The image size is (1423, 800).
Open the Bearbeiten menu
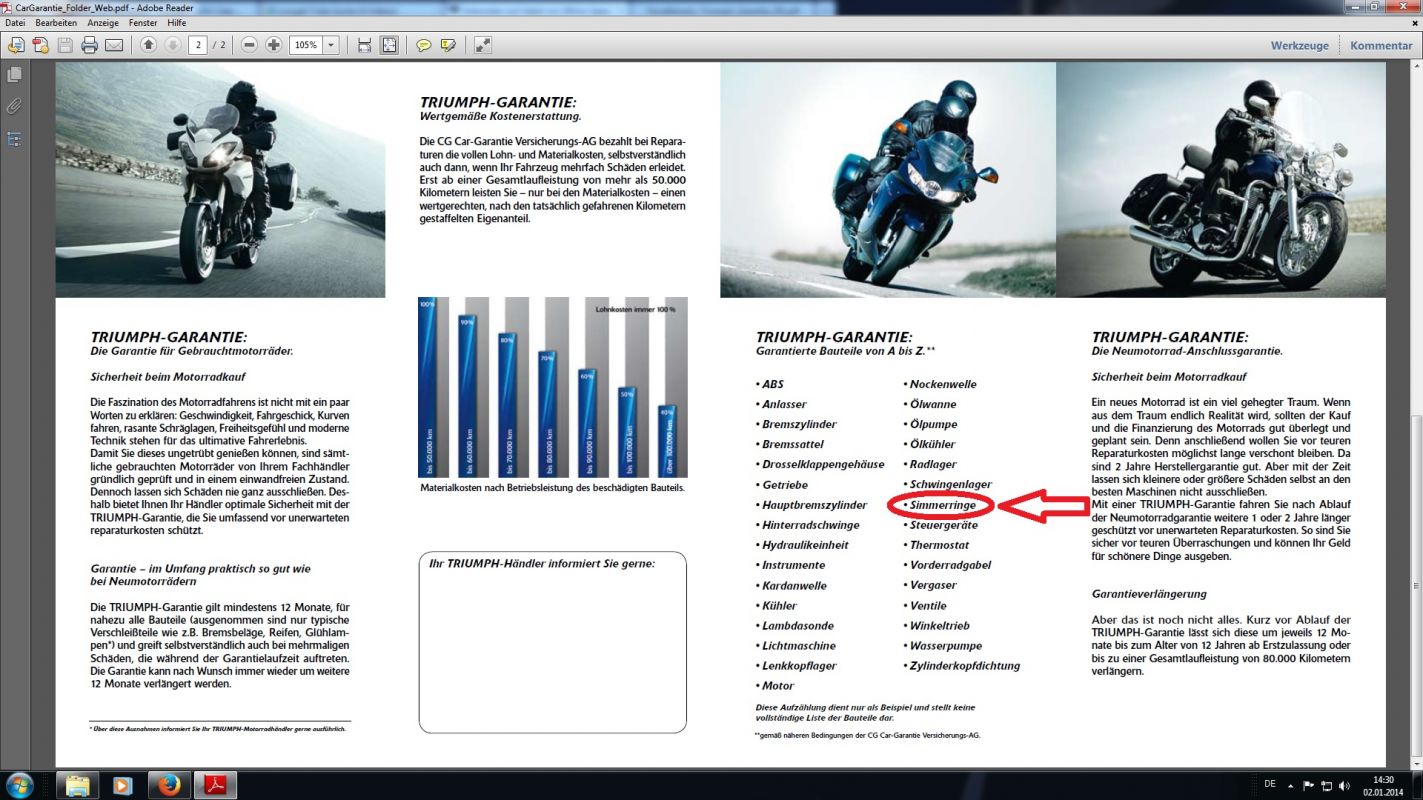[x=56, y=22]
